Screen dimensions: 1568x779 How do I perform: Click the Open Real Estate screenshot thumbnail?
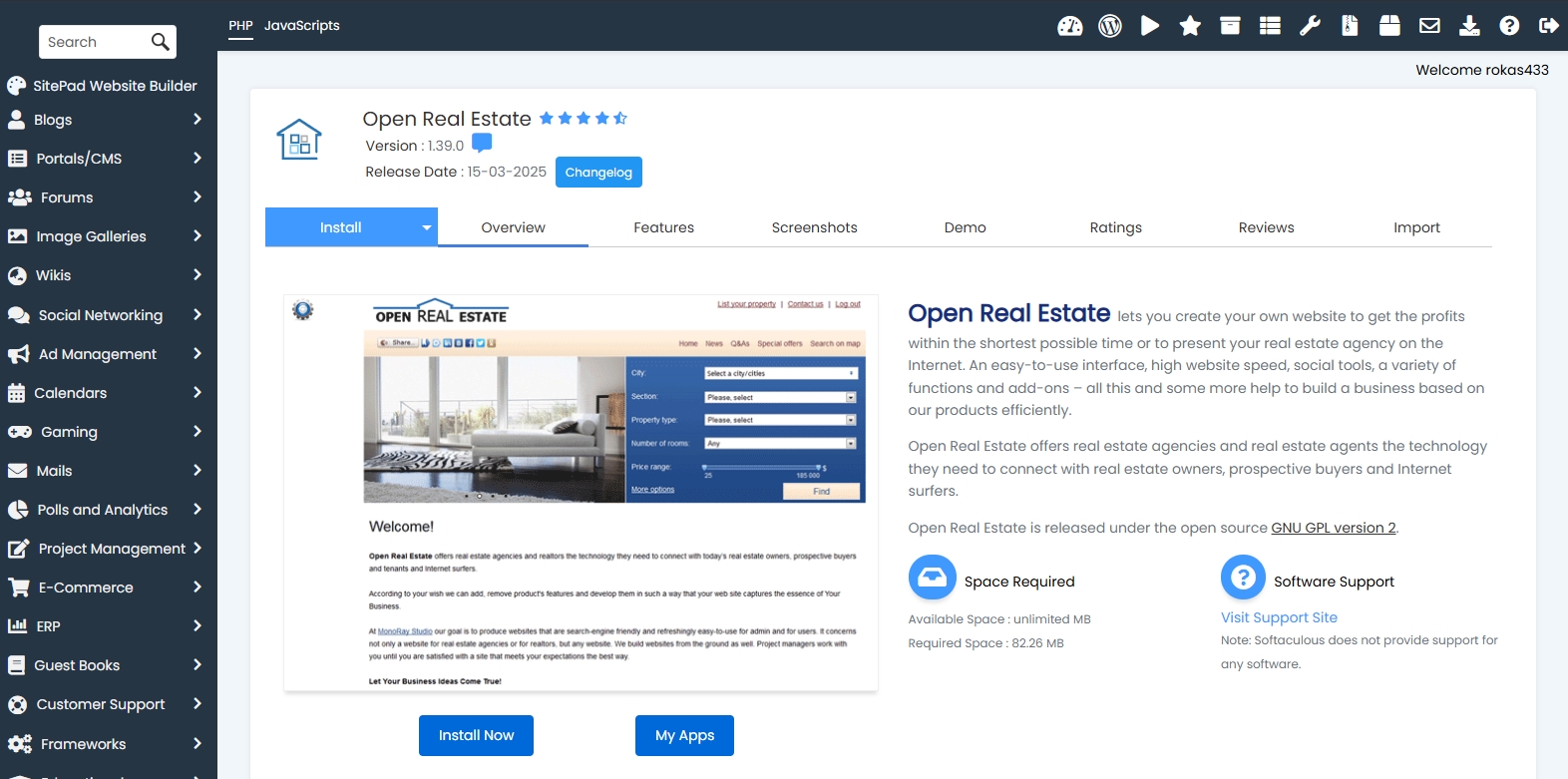(x=581, y=493)
